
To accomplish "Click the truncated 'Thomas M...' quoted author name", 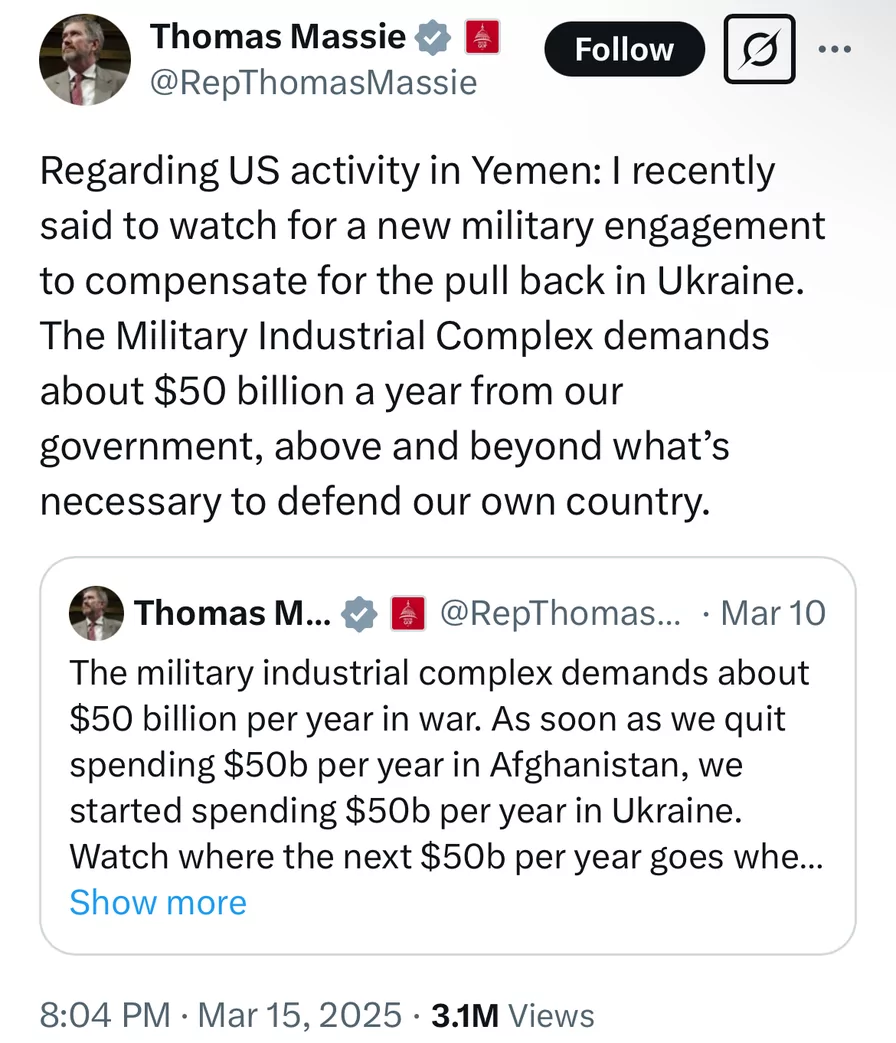I will [x=232, y=613].
